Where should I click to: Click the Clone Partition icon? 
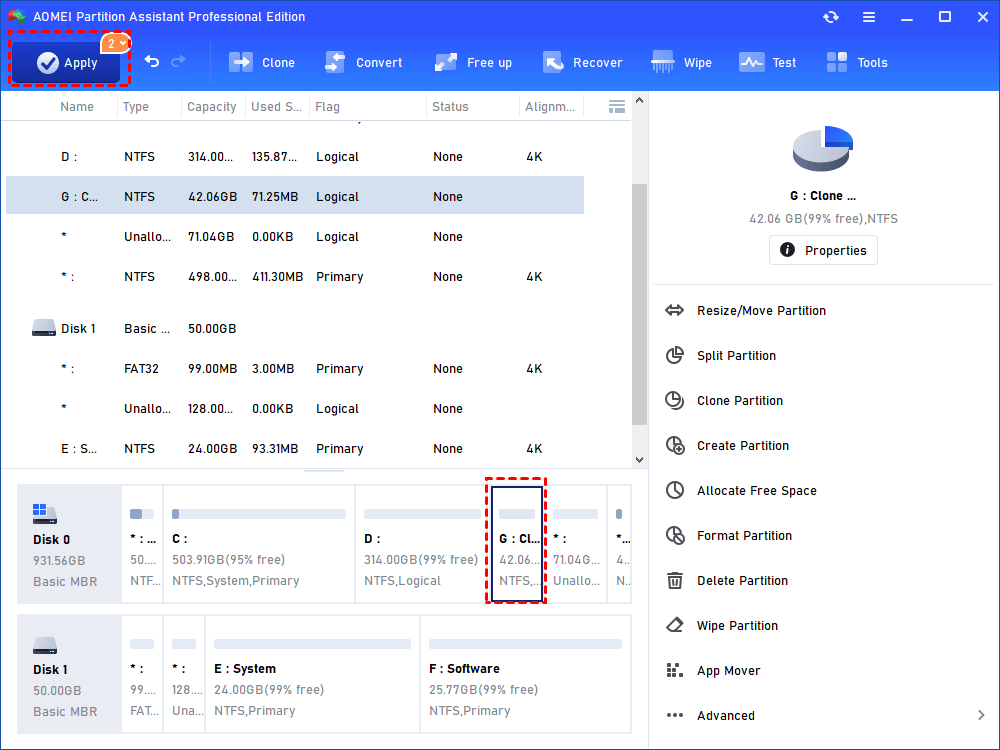675,400
